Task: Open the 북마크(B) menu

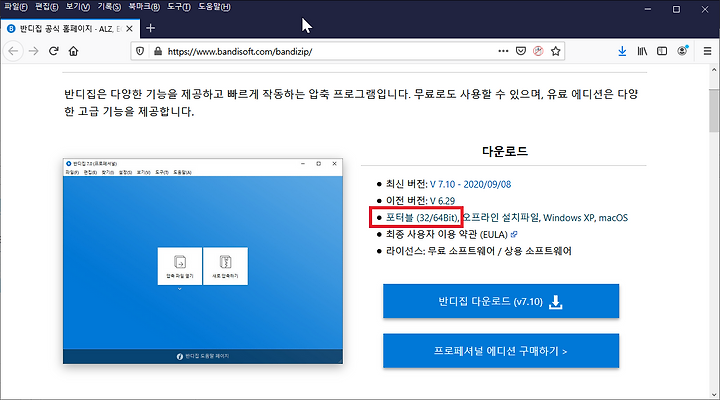Action: pos(144,7)
